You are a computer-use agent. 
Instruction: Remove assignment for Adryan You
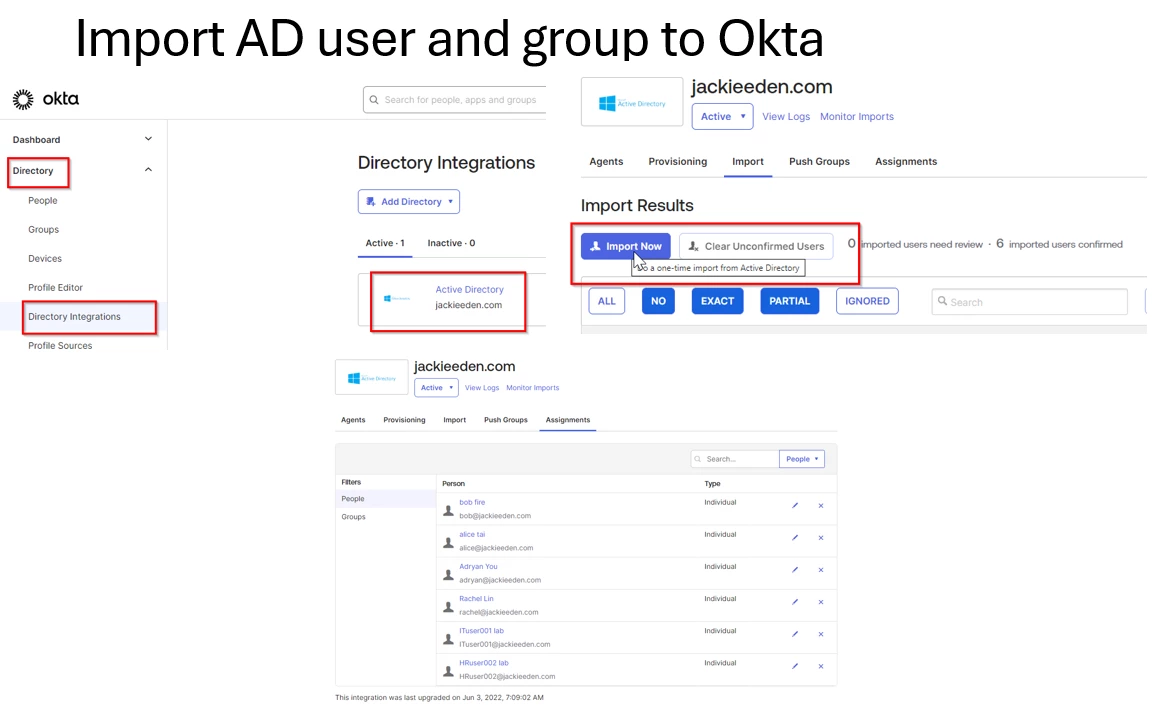pyautogui.click(x=821, y=569)
